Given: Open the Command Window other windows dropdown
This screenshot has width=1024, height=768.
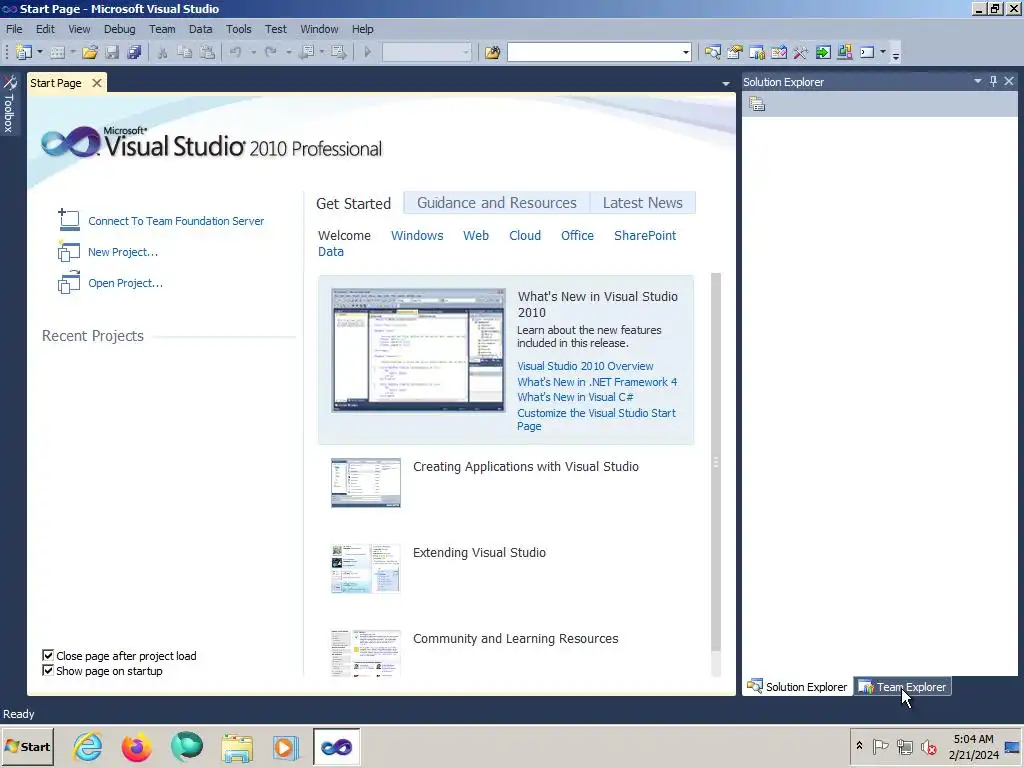Looking at the screenshot, I should click(883, 52).
